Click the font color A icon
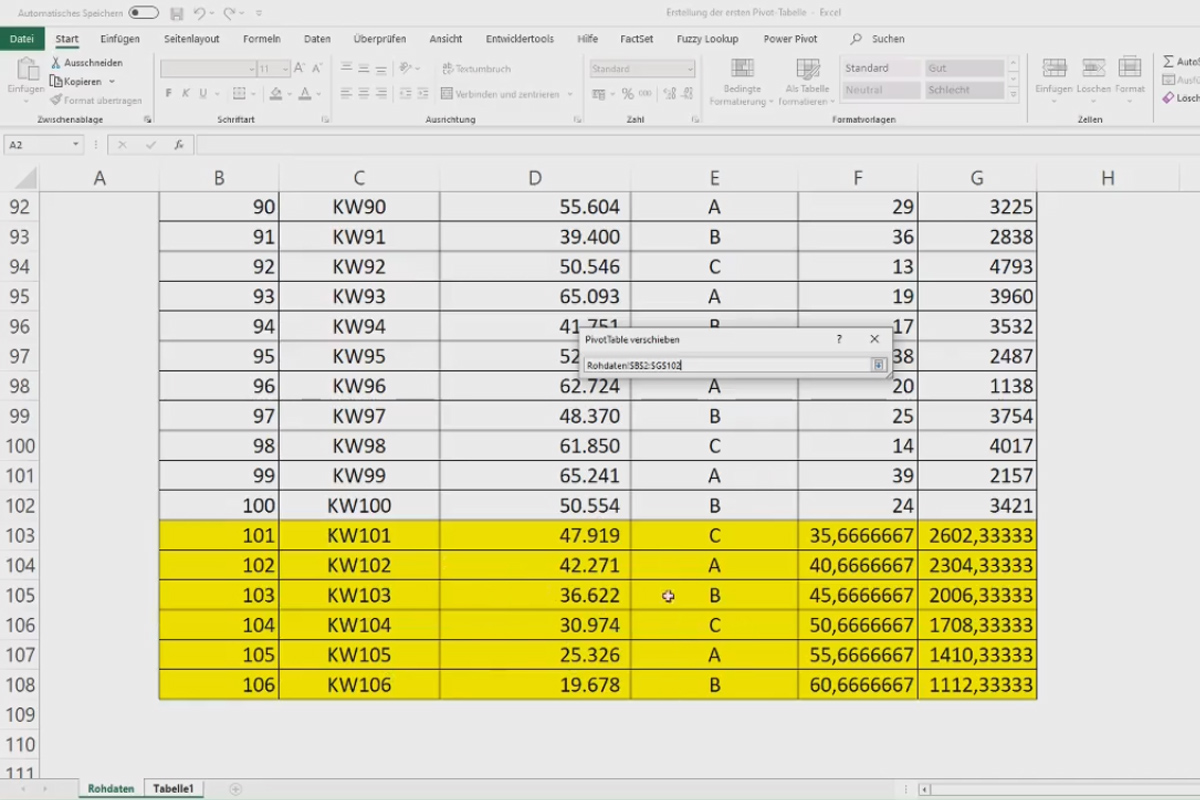Image resolution: width=1200 pixels, height=800 pixels. 305,94
